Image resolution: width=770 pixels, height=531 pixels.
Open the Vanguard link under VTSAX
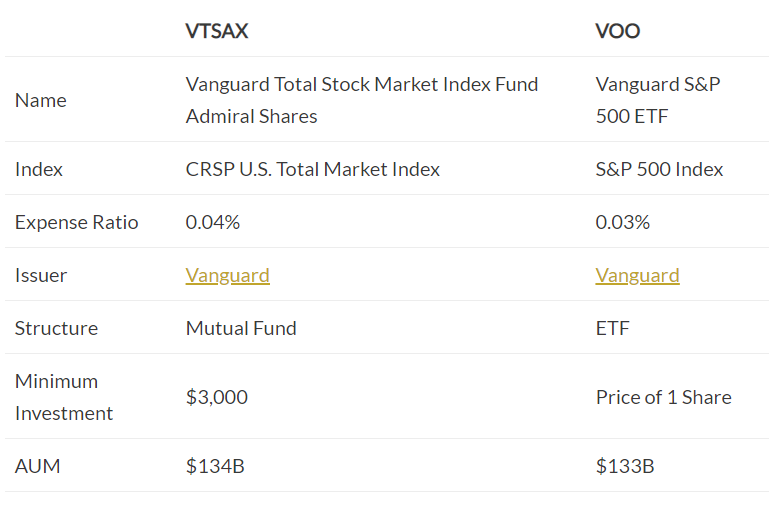click(227, 275)
